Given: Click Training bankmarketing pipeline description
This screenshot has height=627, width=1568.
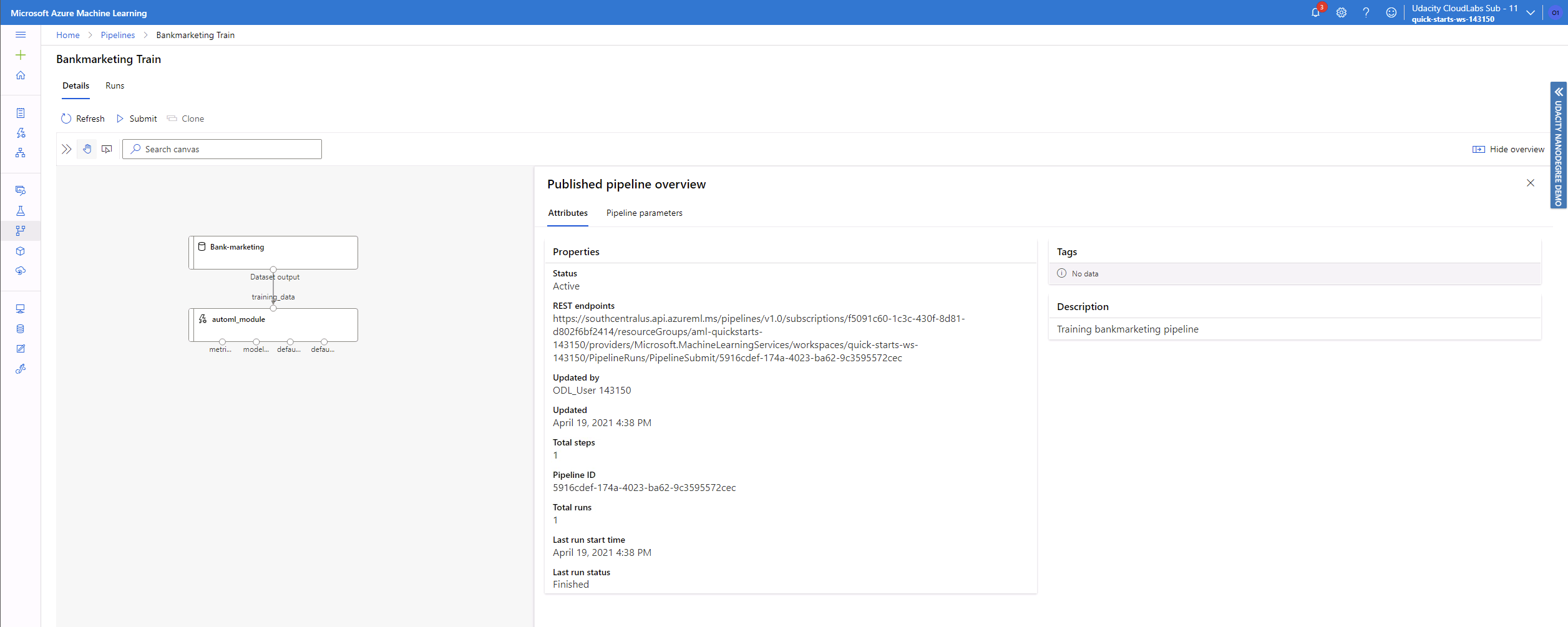Looking at the screenshot, I should click(x=1127, y=329).
